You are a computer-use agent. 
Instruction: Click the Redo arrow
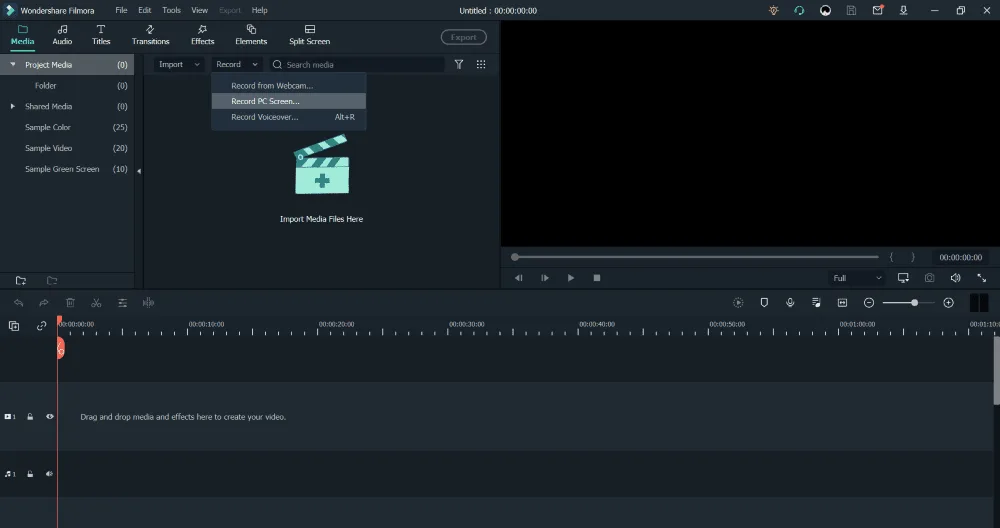click(x=44, y=303)
